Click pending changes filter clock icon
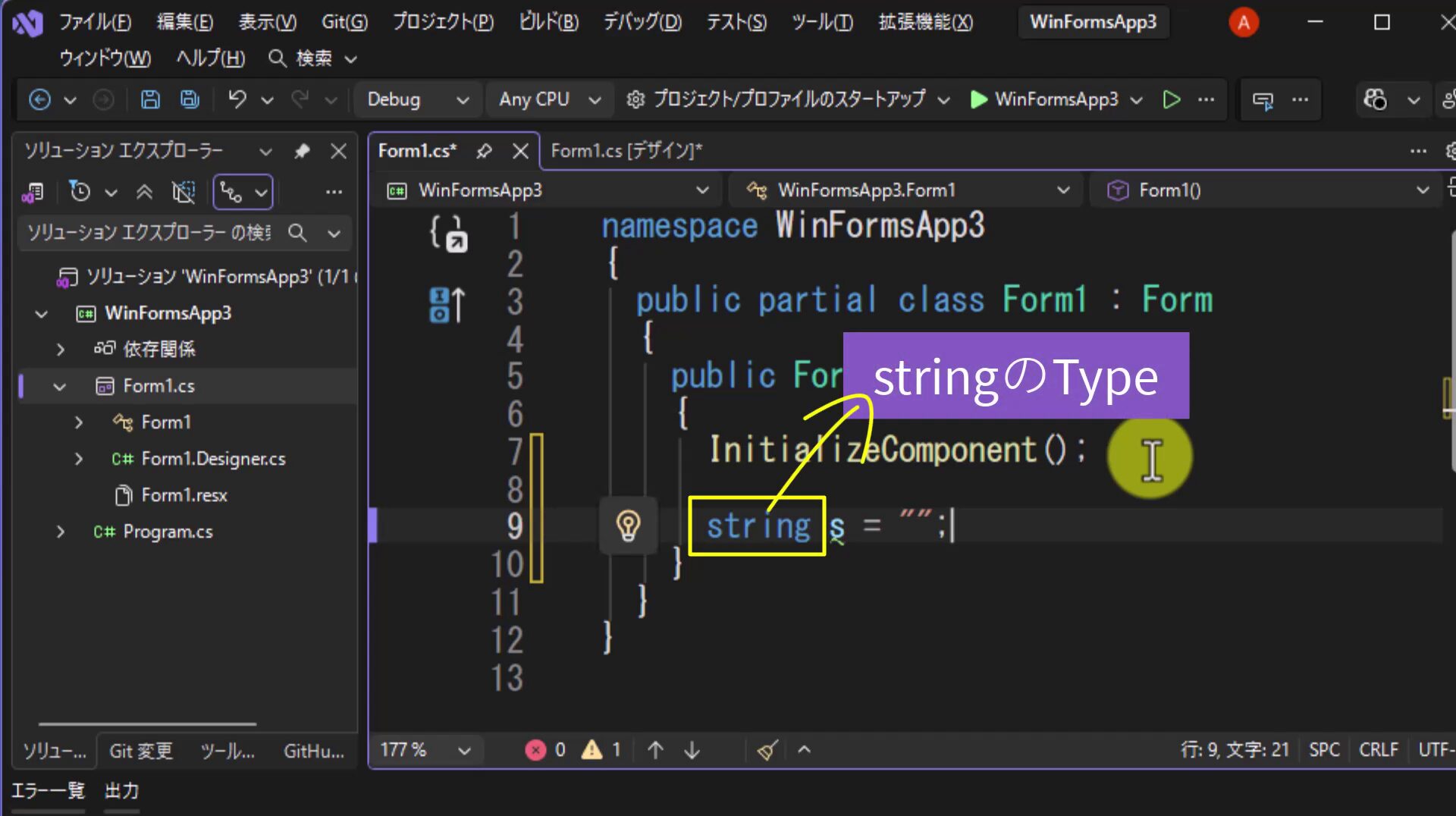This screenshot has width=1456, height=816. [80, 192]
